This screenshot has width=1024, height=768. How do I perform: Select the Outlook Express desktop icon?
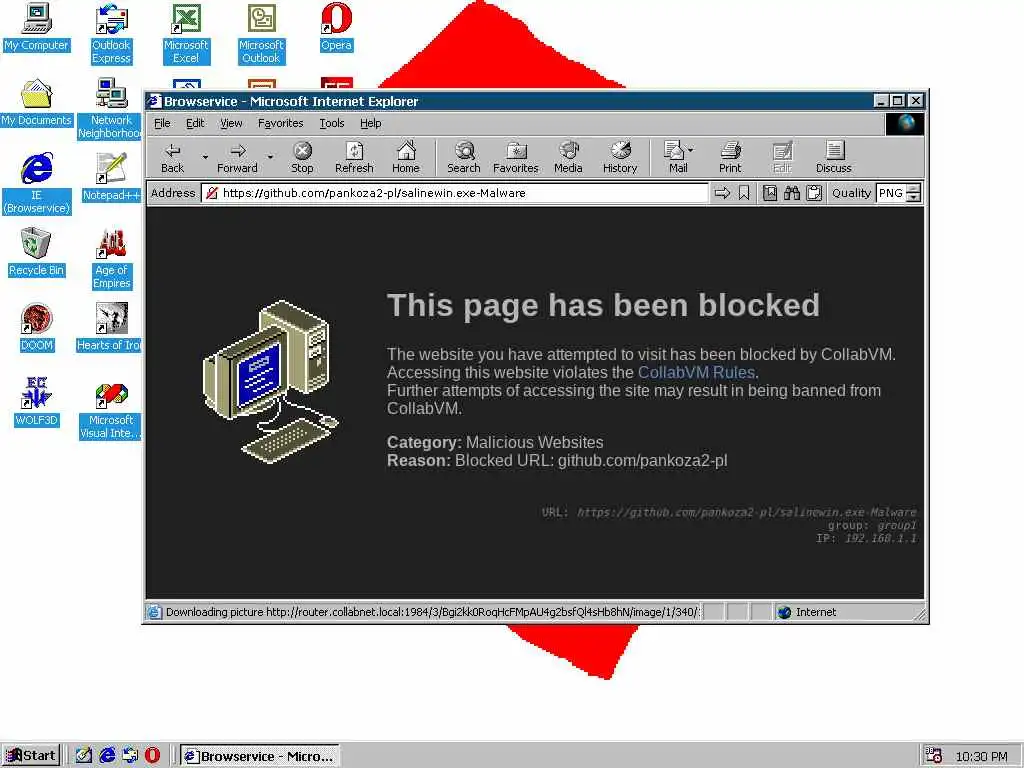point(111,34)
